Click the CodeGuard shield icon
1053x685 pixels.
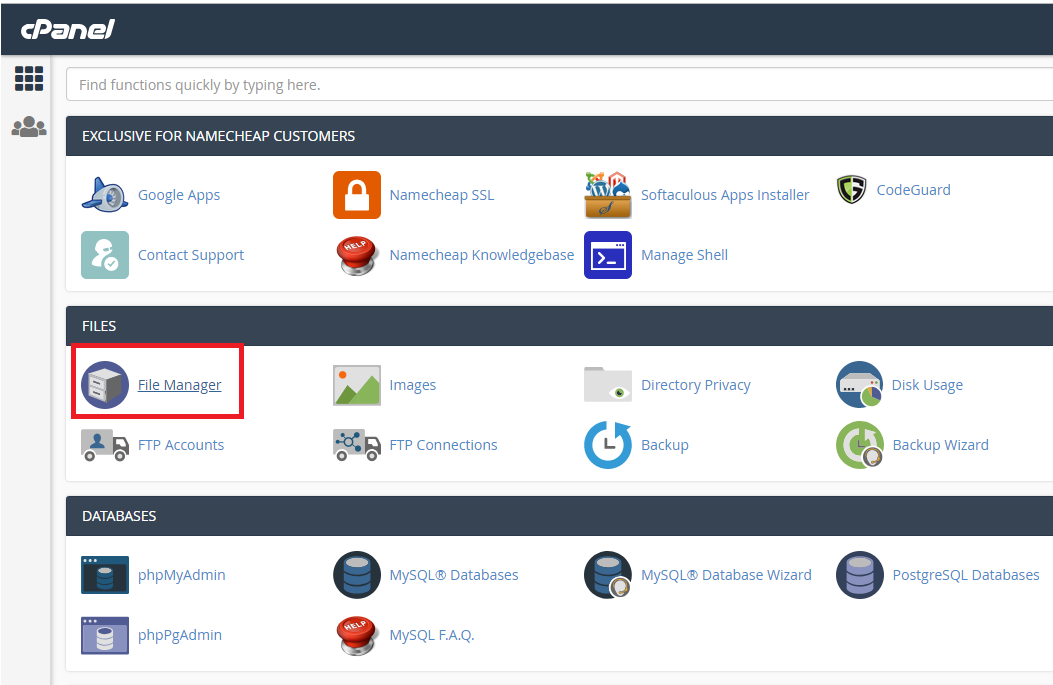click(x=852, y=189)
